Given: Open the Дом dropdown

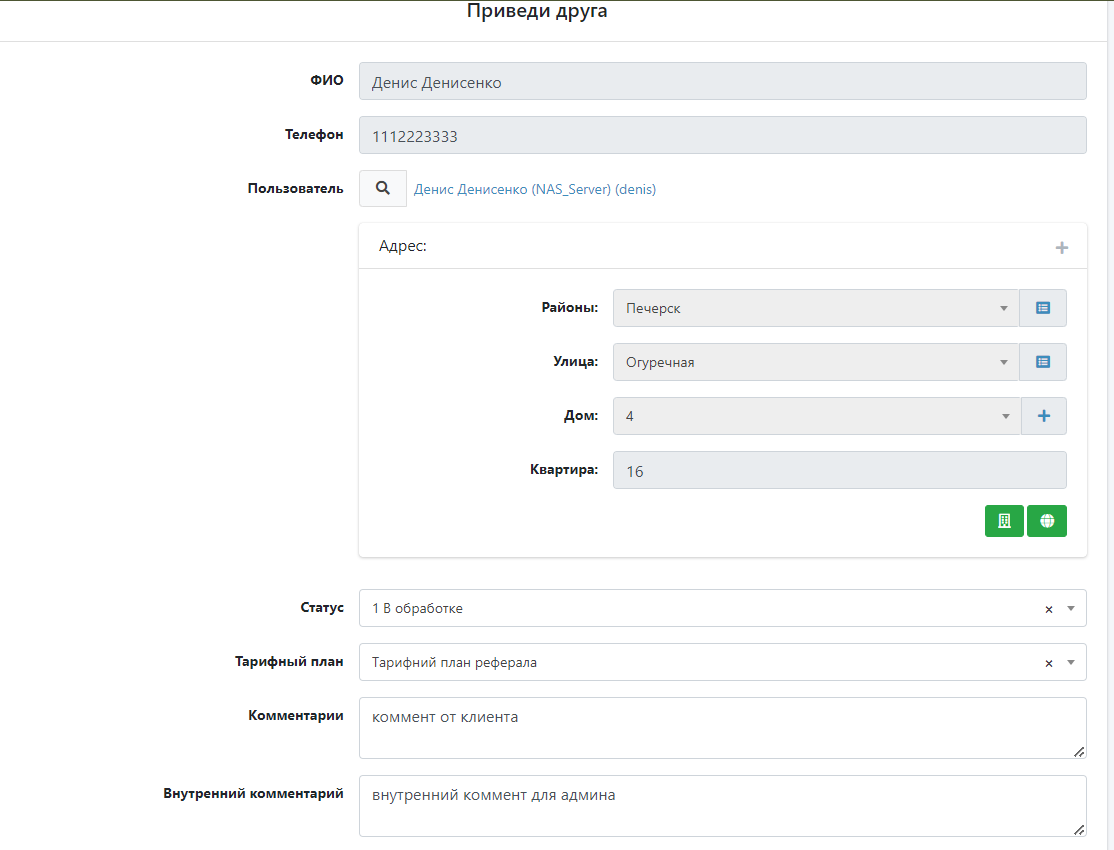Looking at the screenshot, I should point(815,416).
